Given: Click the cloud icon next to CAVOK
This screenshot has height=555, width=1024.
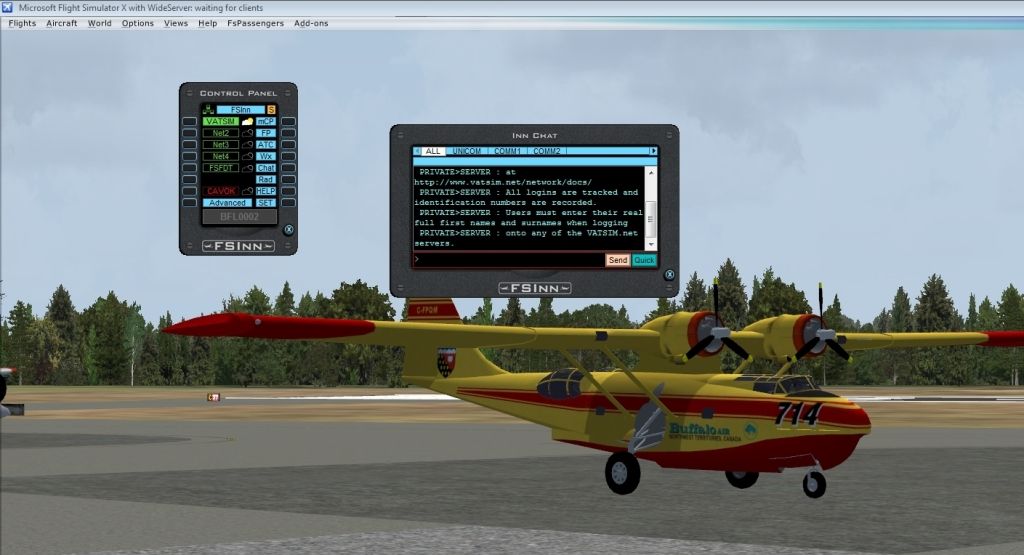Looking at the screenshot, I should [x=248, y=191].
